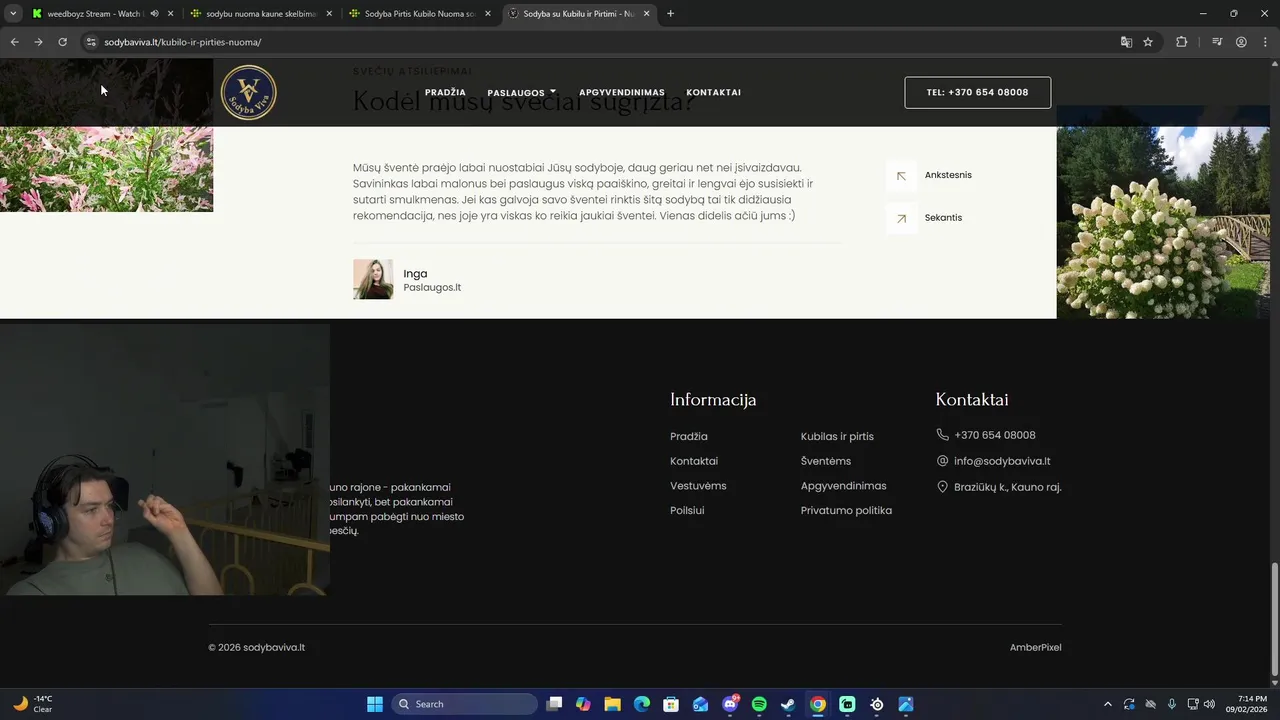Click the TEL: +370 654 08008 button
The width and height of the screenshot is (1280, 720).
coord(977,92)
